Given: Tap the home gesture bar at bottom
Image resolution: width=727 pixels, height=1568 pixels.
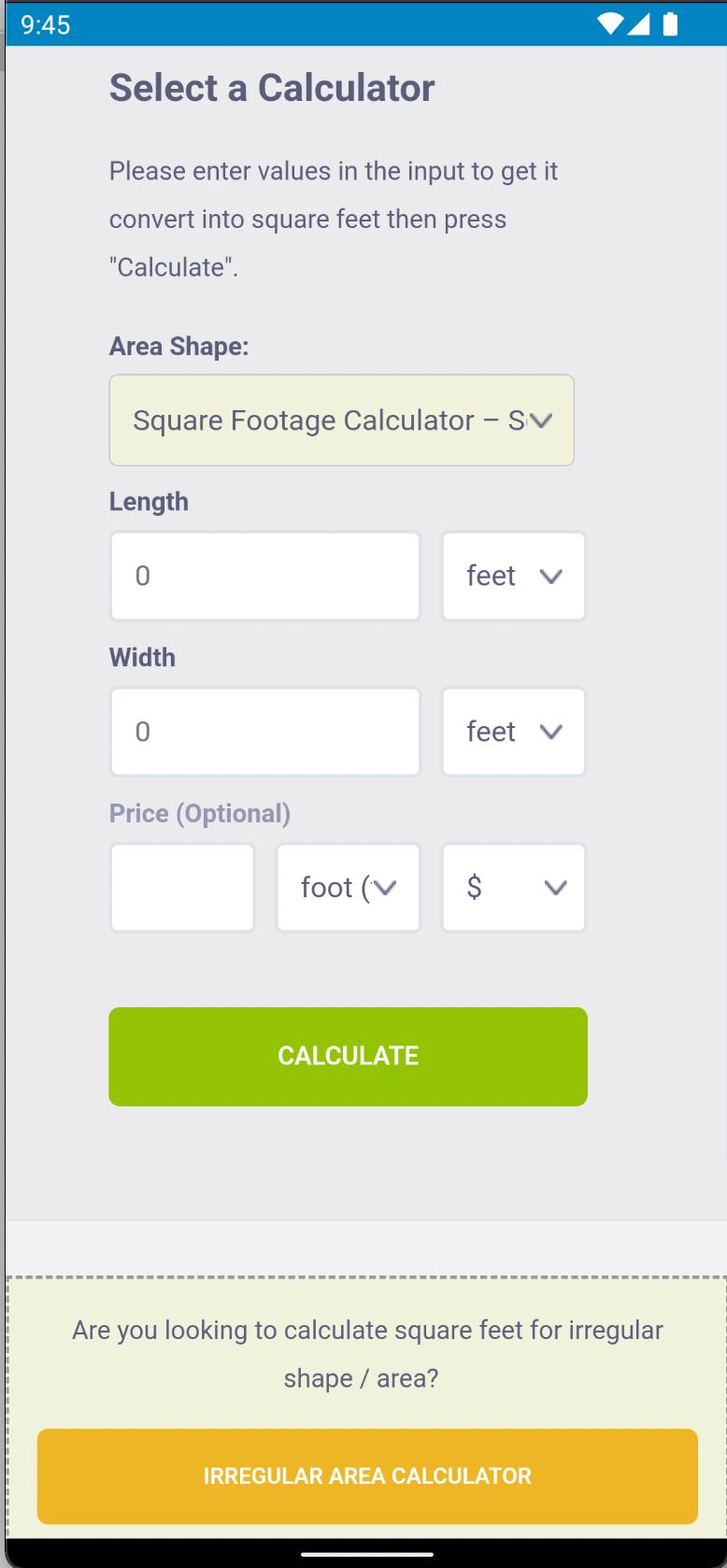Looking at the screenshot, I should tap(363, 1555).
